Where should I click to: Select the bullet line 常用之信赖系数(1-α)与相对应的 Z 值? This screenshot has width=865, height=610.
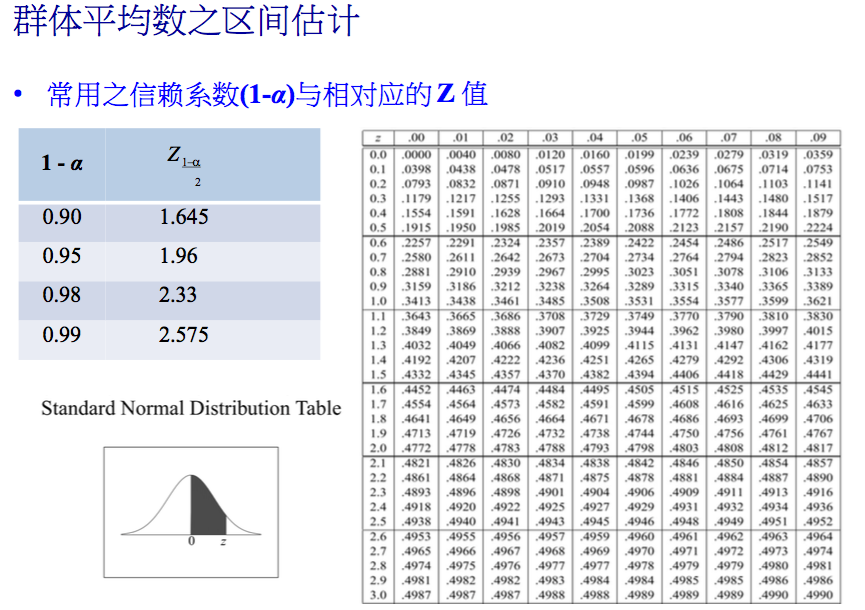[268, 94]
